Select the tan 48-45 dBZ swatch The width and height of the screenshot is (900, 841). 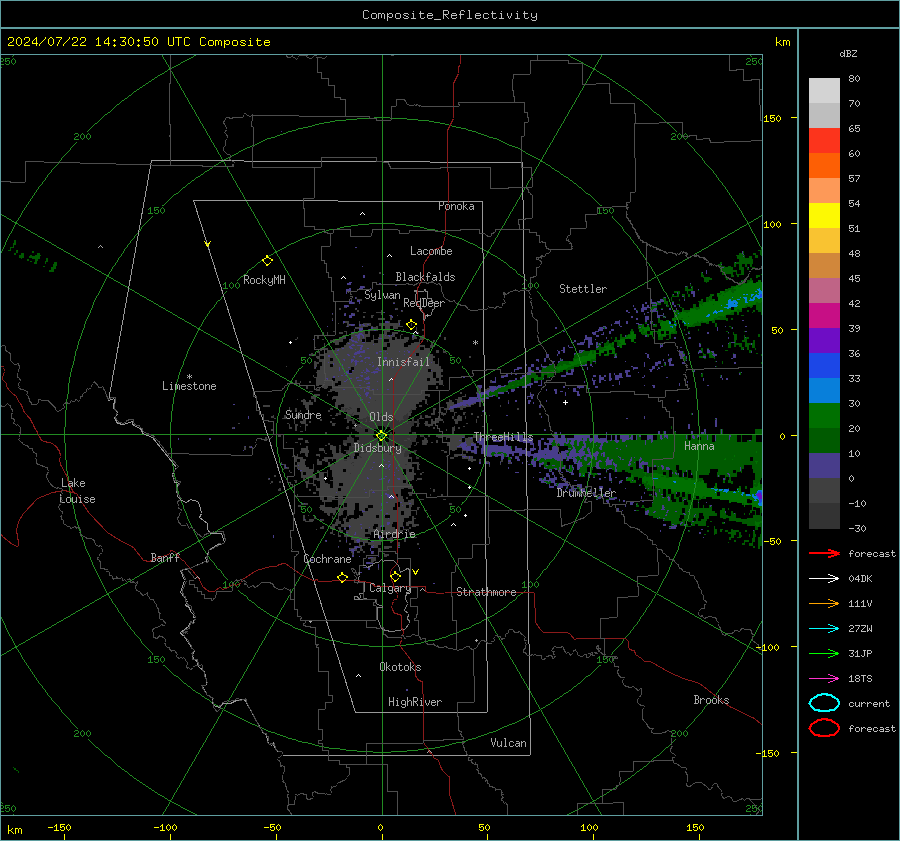[824, 265]
